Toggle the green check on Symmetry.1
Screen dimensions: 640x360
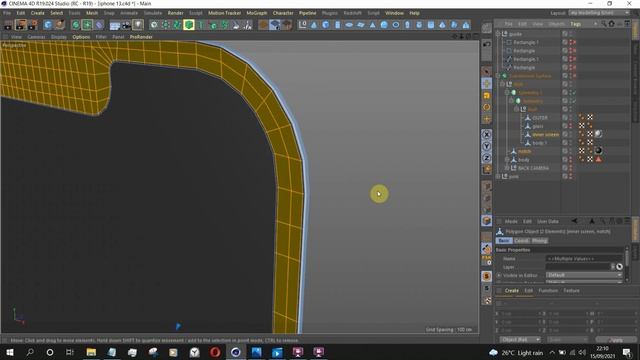point(573,92)
